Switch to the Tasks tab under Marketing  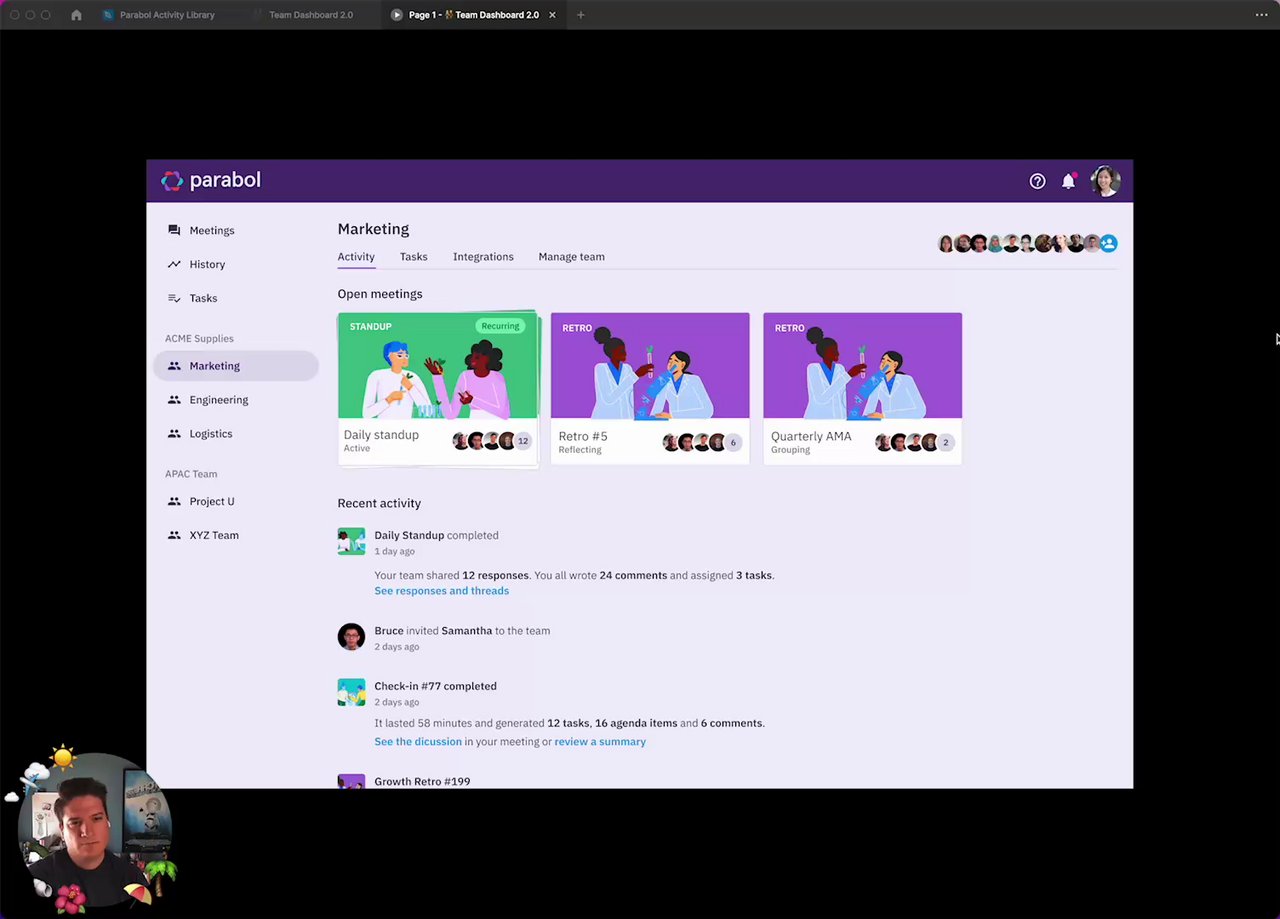click(x=414, y=257)
